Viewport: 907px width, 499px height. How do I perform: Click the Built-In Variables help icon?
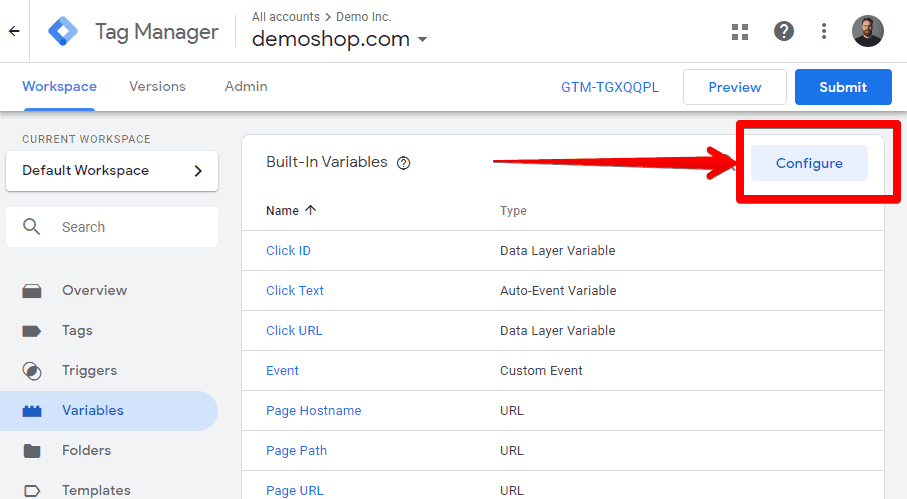tap(403, 163)
